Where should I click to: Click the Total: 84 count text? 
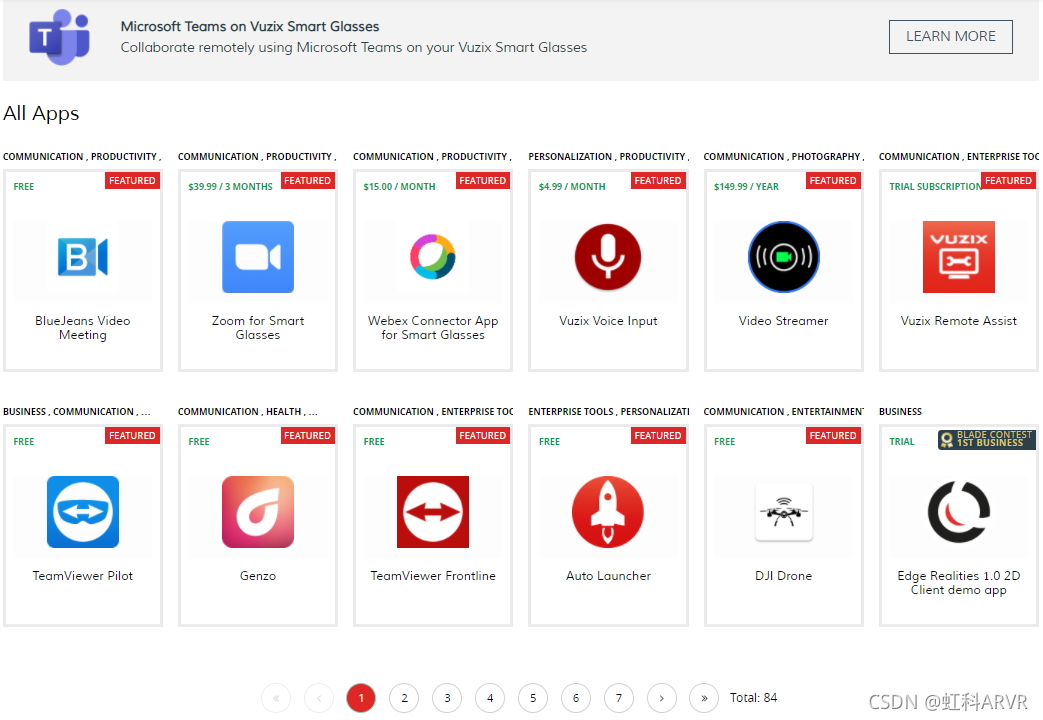(x=753, y=697)
